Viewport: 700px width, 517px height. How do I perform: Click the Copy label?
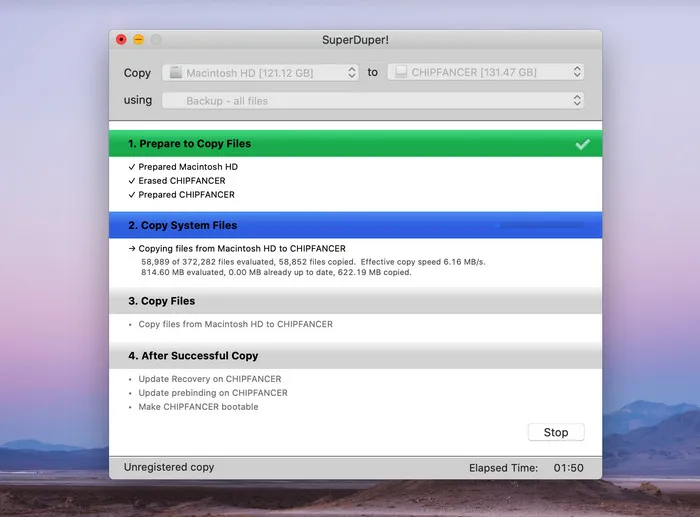click(x=137, y=73)
